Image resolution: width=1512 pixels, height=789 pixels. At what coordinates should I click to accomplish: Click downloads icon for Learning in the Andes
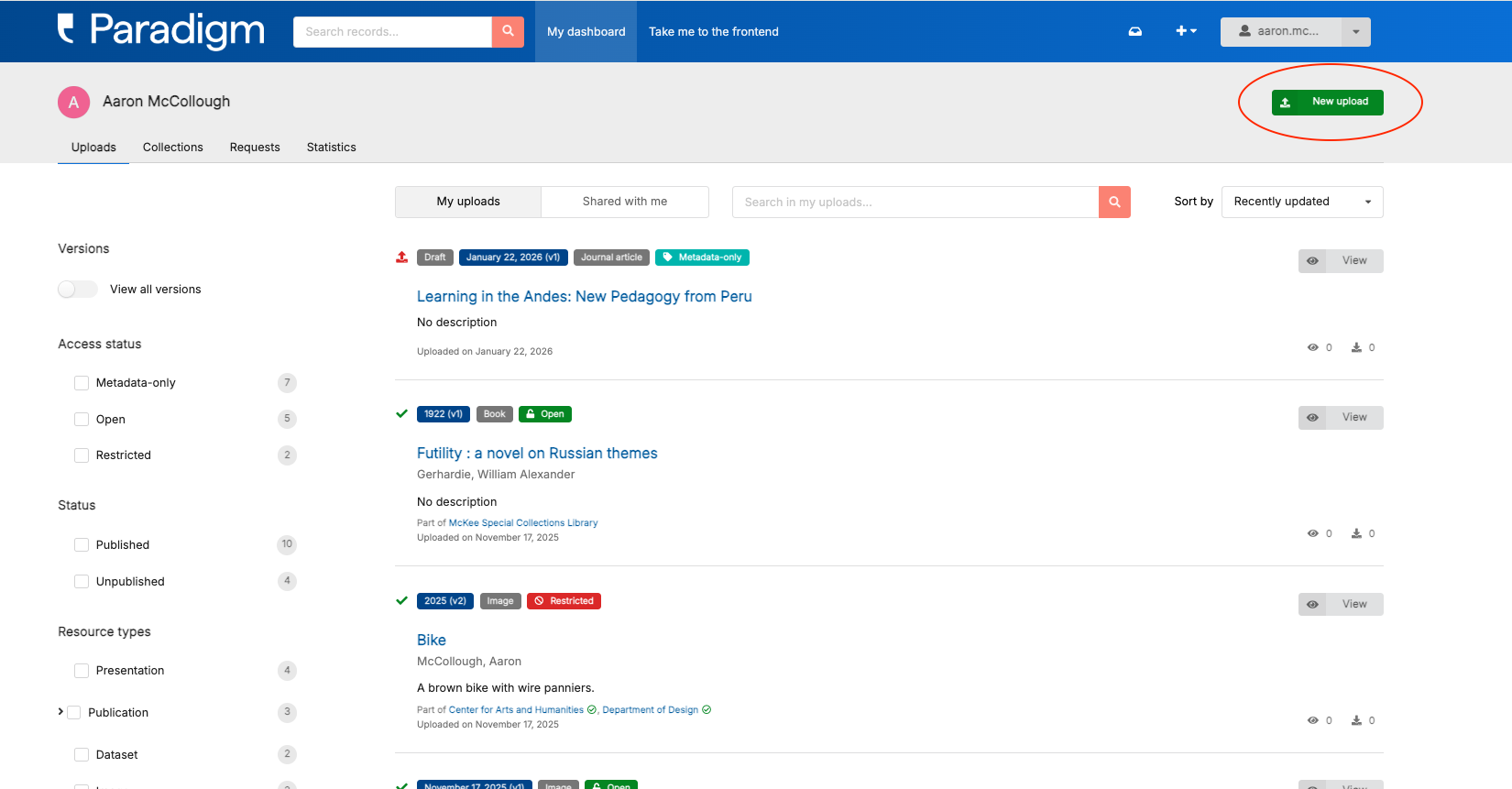click(x=1356, y=347)
